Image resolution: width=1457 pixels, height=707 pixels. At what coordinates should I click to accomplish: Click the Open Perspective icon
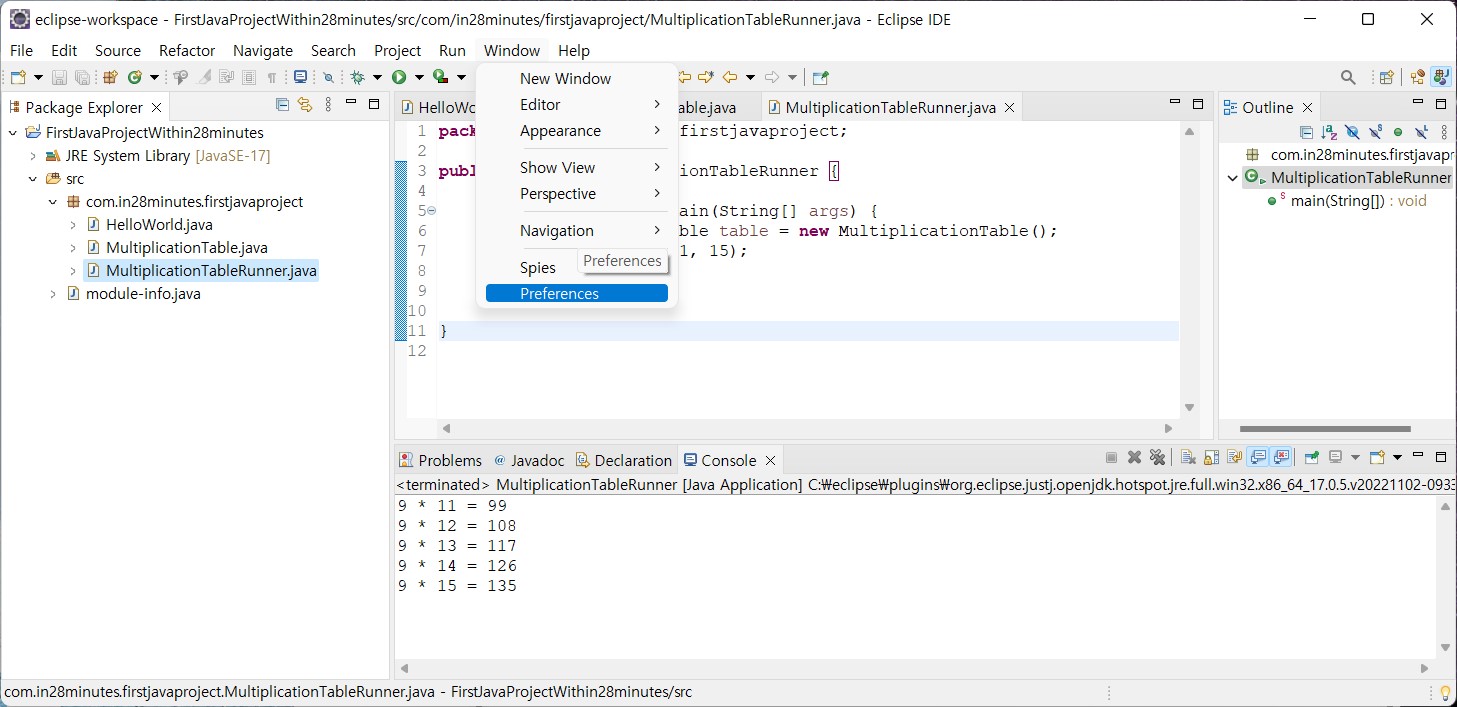point(1386,77)
